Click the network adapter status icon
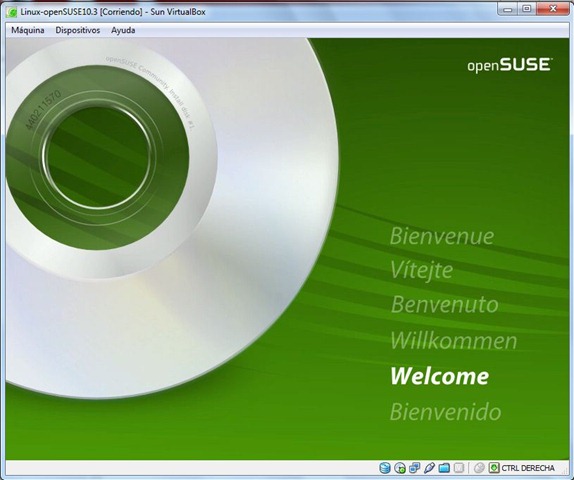This screenshot has width=574, height=480. tap(414, 468)
